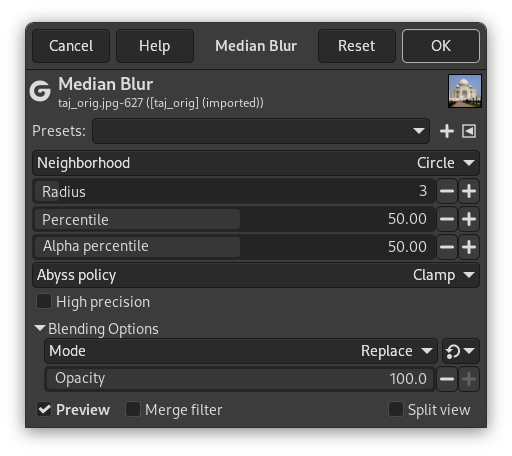The image size is (512, 456).
Task: Open the Abyss policy Clamp dropdown
Action: pos(256,275)
